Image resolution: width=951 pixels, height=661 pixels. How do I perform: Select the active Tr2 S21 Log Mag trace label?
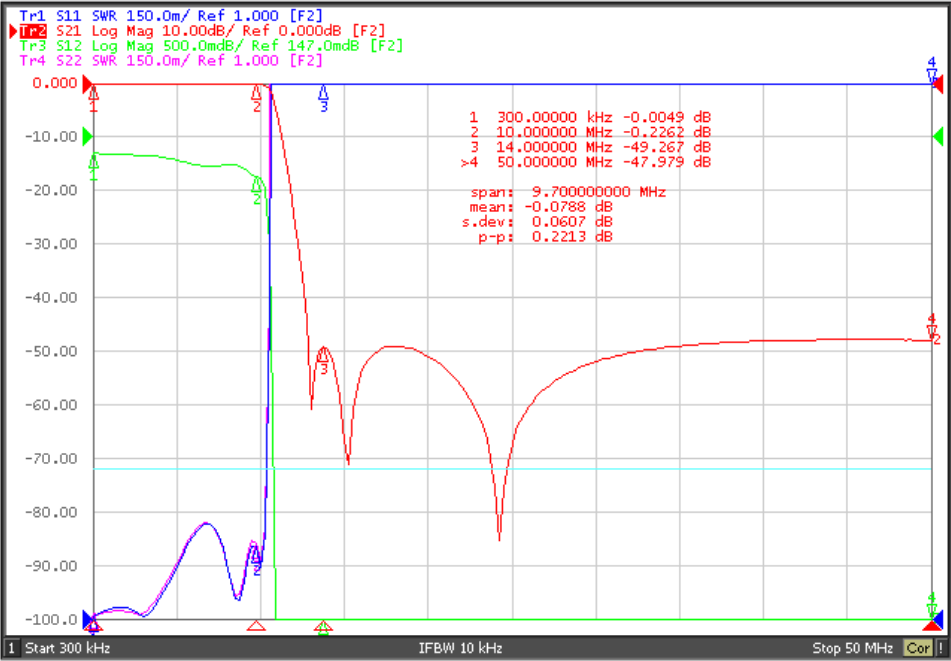pos(203,30)
